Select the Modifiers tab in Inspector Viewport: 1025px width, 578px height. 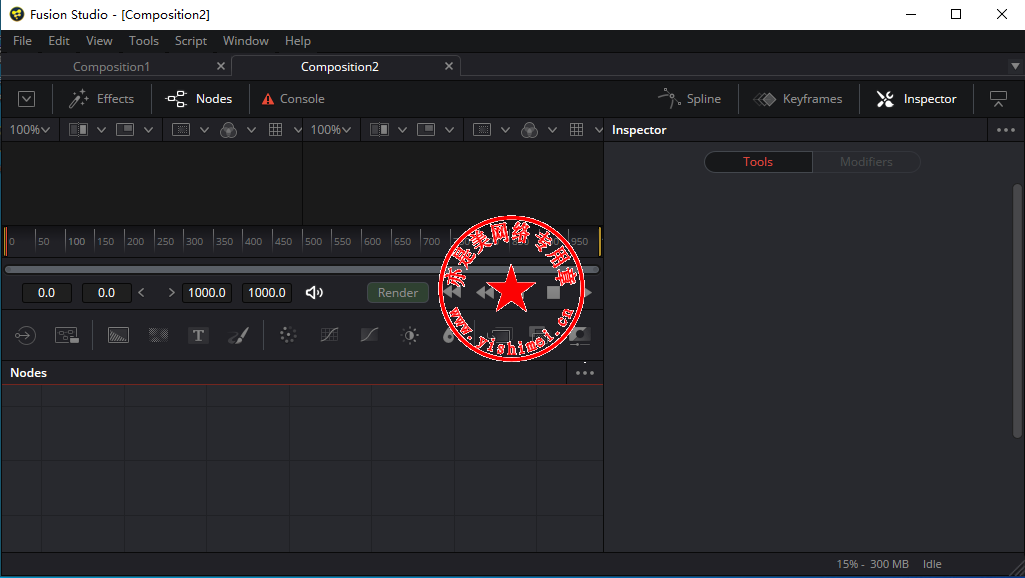(866, 162)
